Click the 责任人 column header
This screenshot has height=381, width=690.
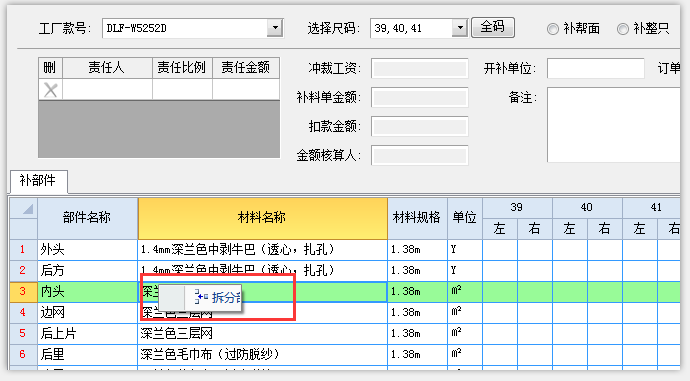[x=107, y=68]
